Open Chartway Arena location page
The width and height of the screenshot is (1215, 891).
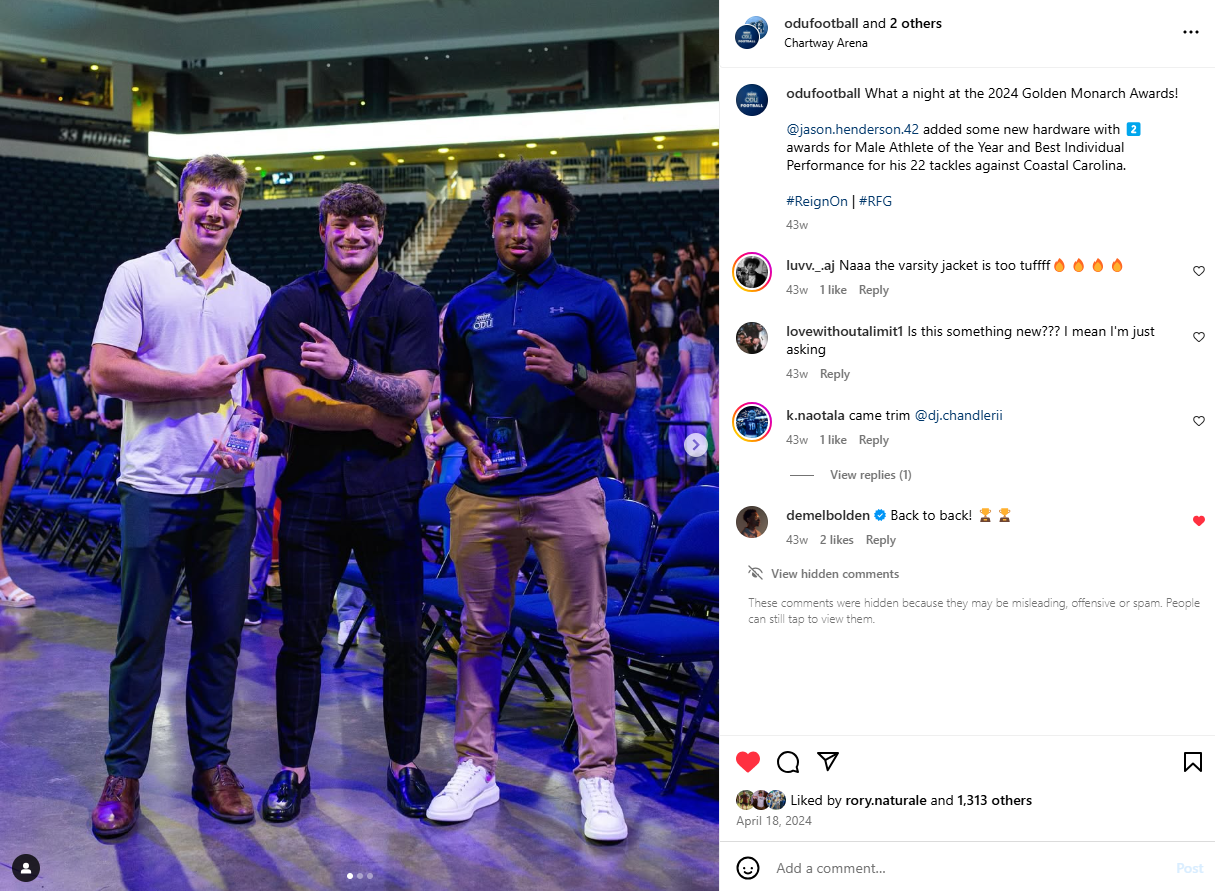tap(826, 43)
